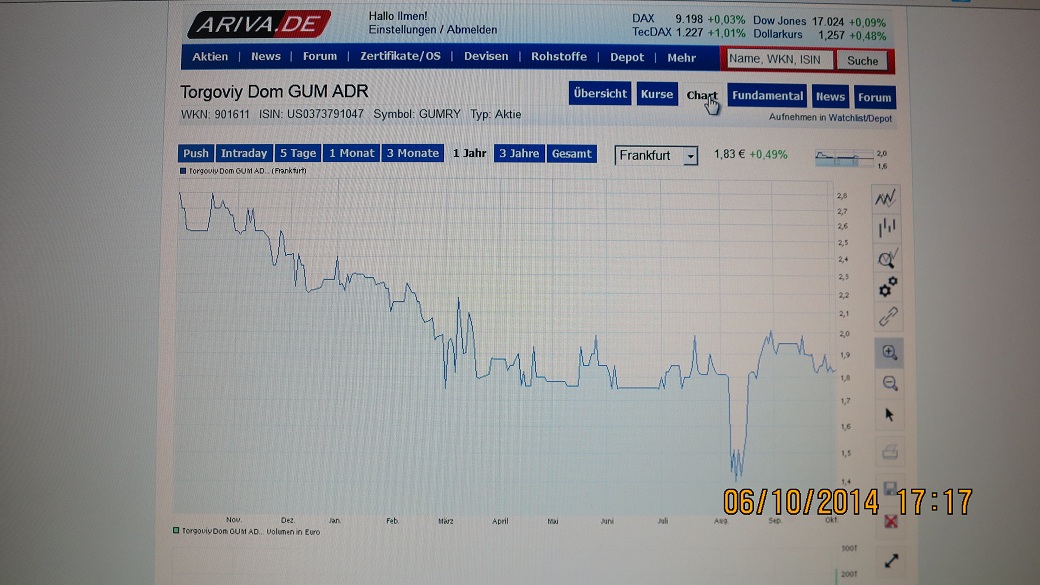1040x585 pixels.
Task: Click the Volumen in Euro legend label
Action: click(246, 531)
